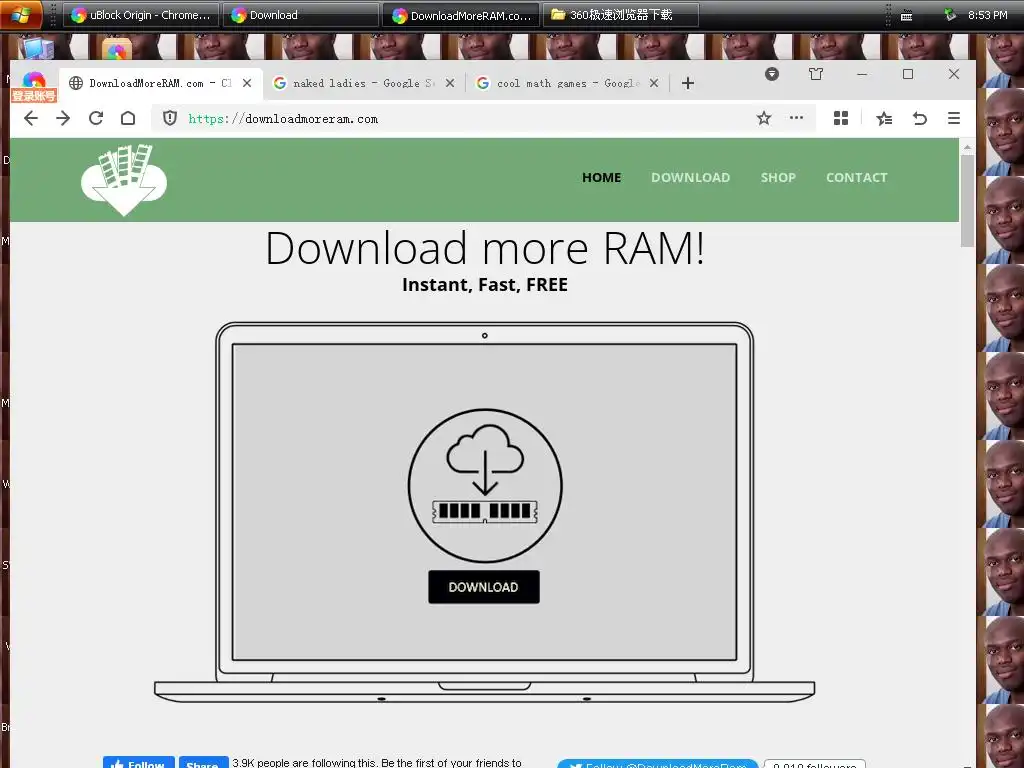Click the undo closed tab icon

tap(920, 118)
